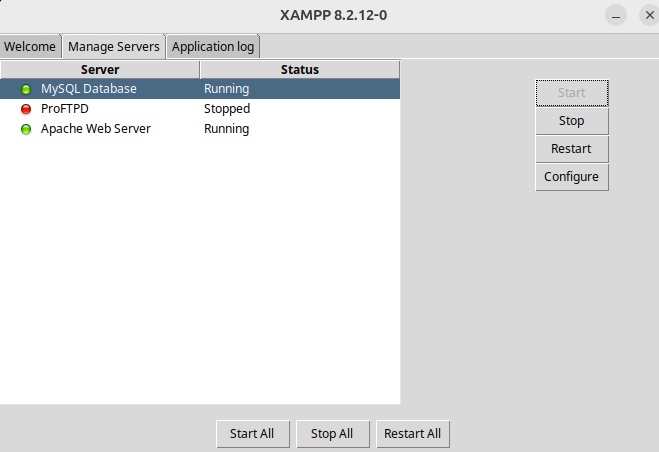Viewport: 659px width, 452px height.
Task: Open the Application log tab
Action: 213,46
